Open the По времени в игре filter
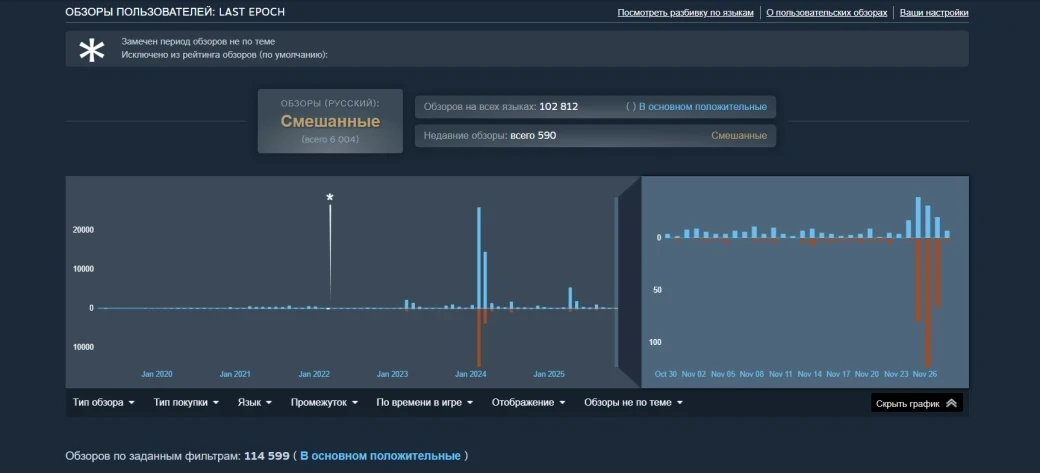The height and width of the screenshot is (473, 1040). [427, 403]
